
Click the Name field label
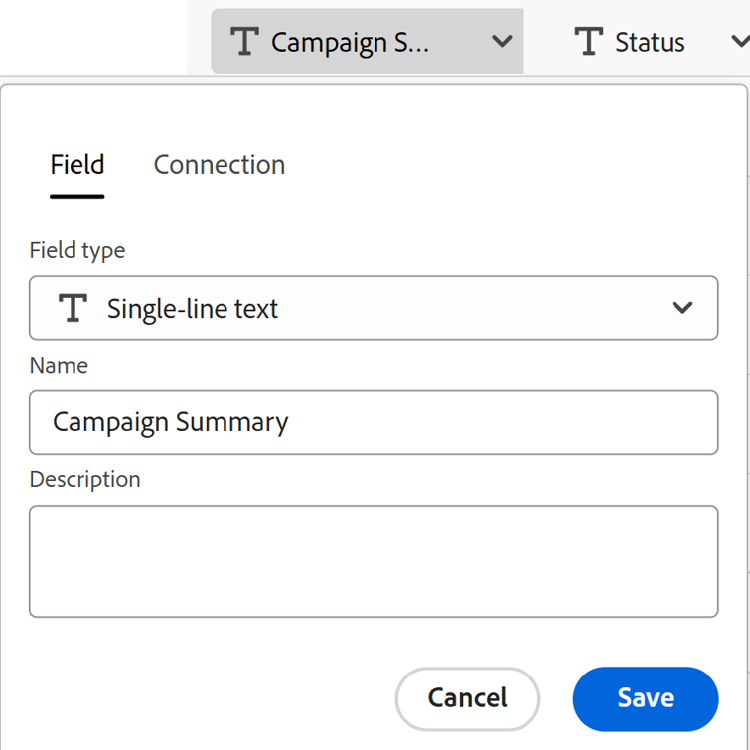[x=58, y=366]
